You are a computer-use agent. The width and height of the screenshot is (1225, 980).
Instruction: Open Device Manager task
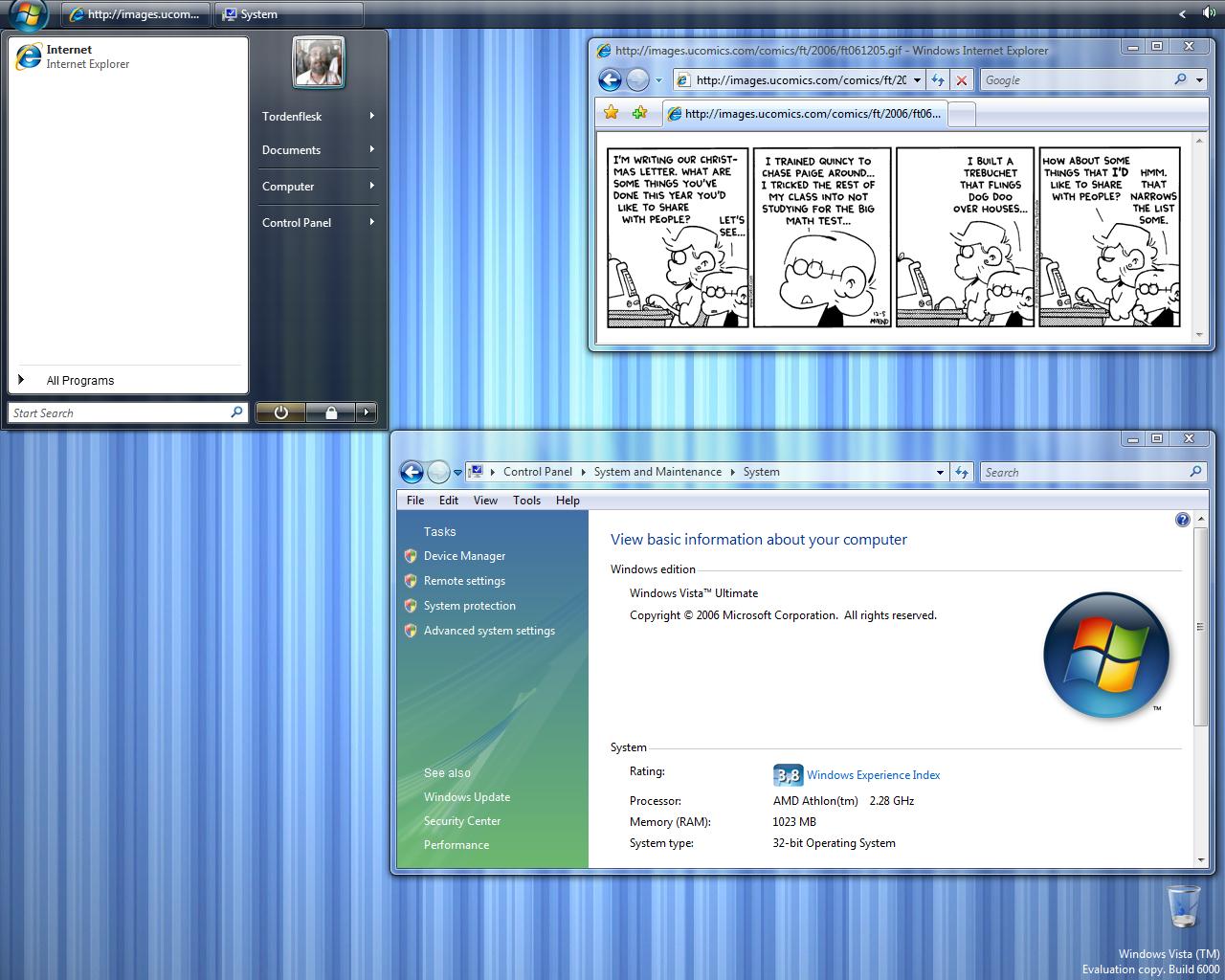464,556
